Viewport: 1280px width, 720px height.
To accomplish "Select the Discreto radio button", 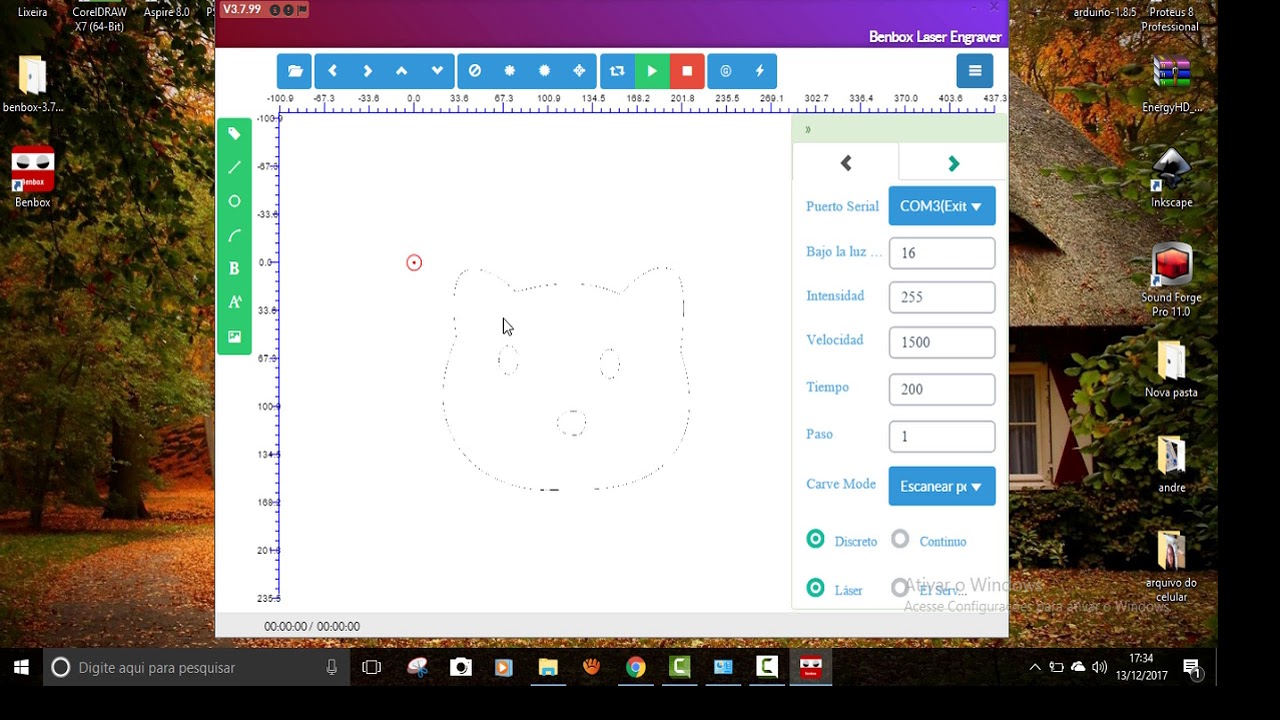I will pos(816,539).
